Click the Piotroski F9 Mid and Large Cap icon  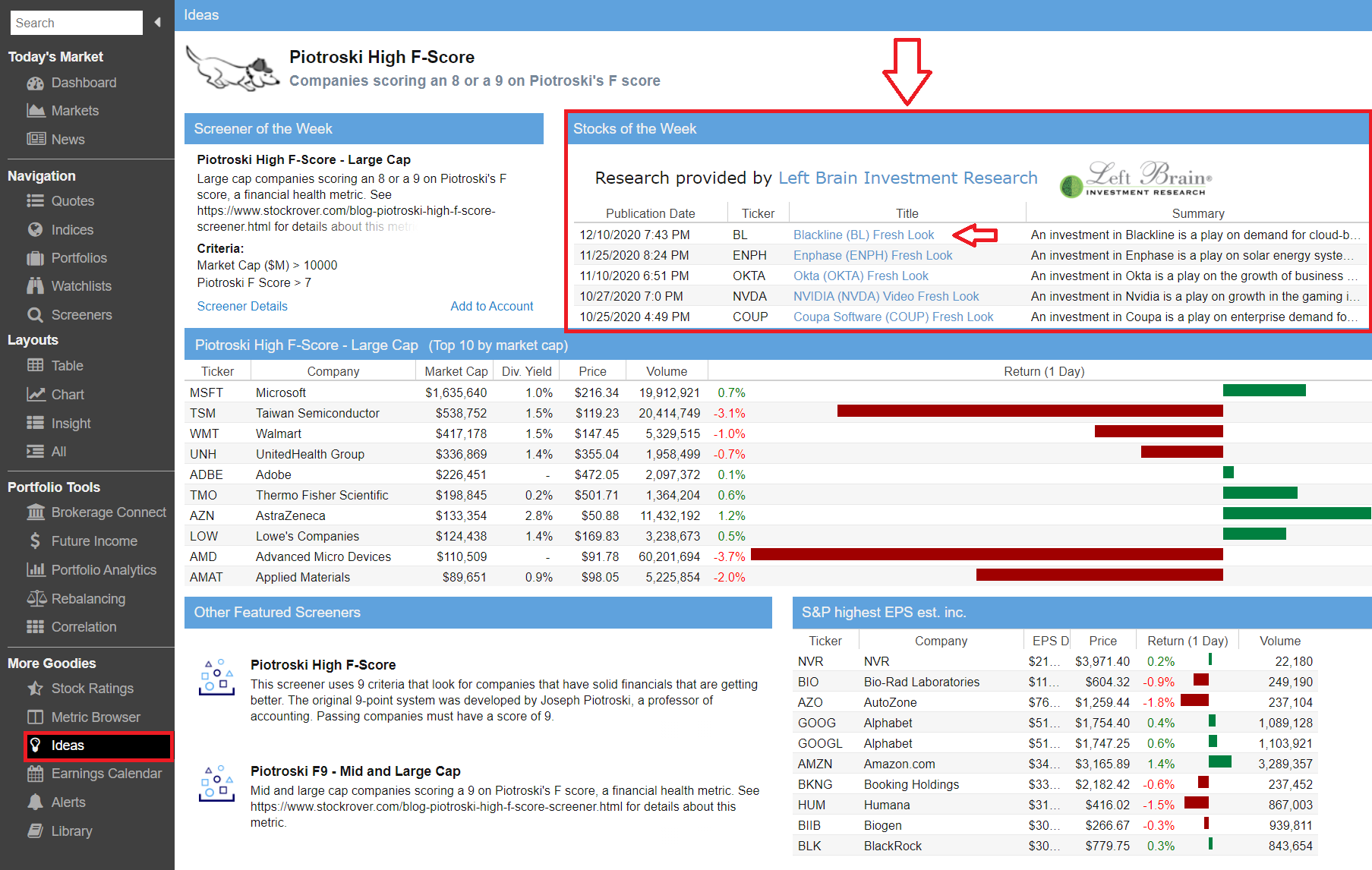tap(216, 783)
